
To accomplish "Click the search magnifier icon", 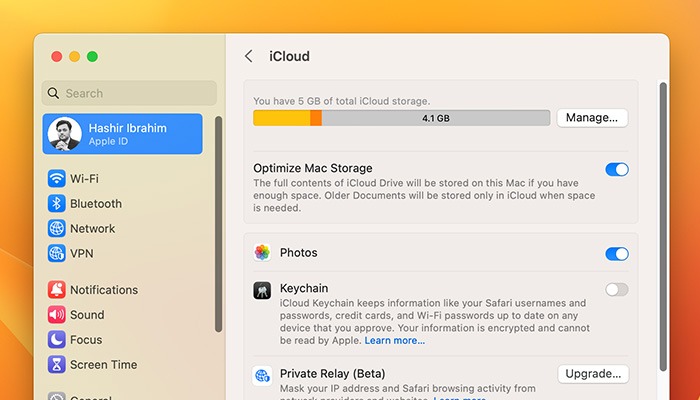I will pos(54,93).
